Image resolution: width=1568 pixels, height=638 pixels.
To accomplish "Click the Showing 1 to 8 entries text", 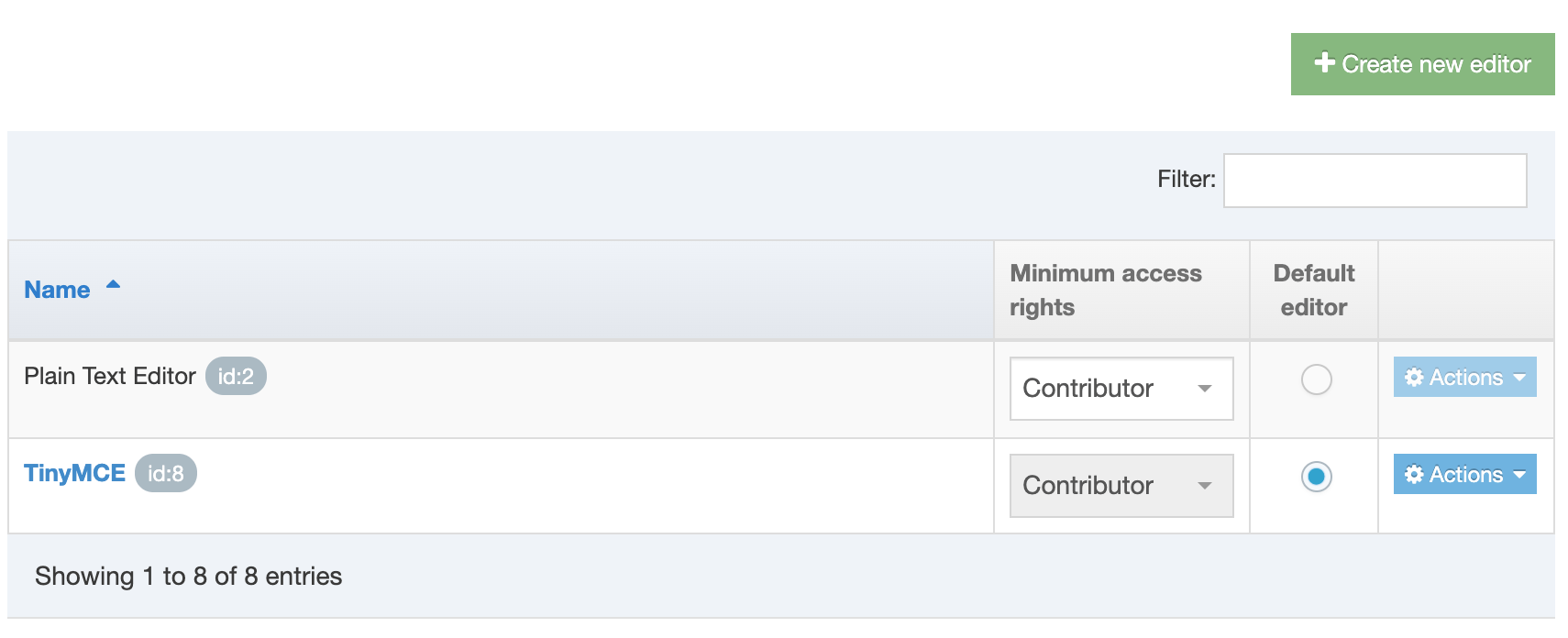I will click(188, 577).
